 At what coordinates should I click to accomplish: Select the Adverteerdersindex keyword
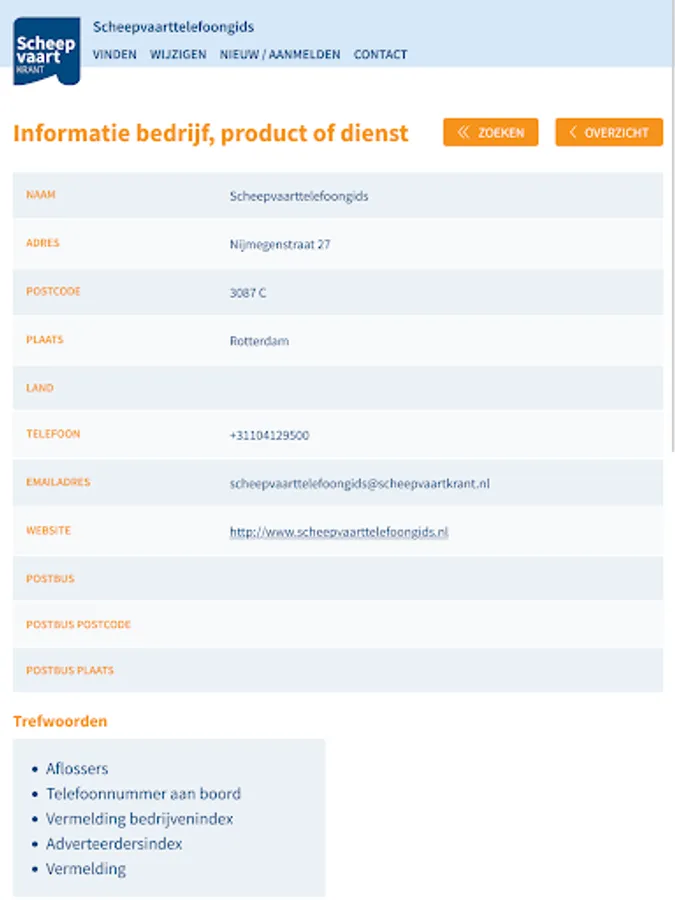[x=114, y=843]
